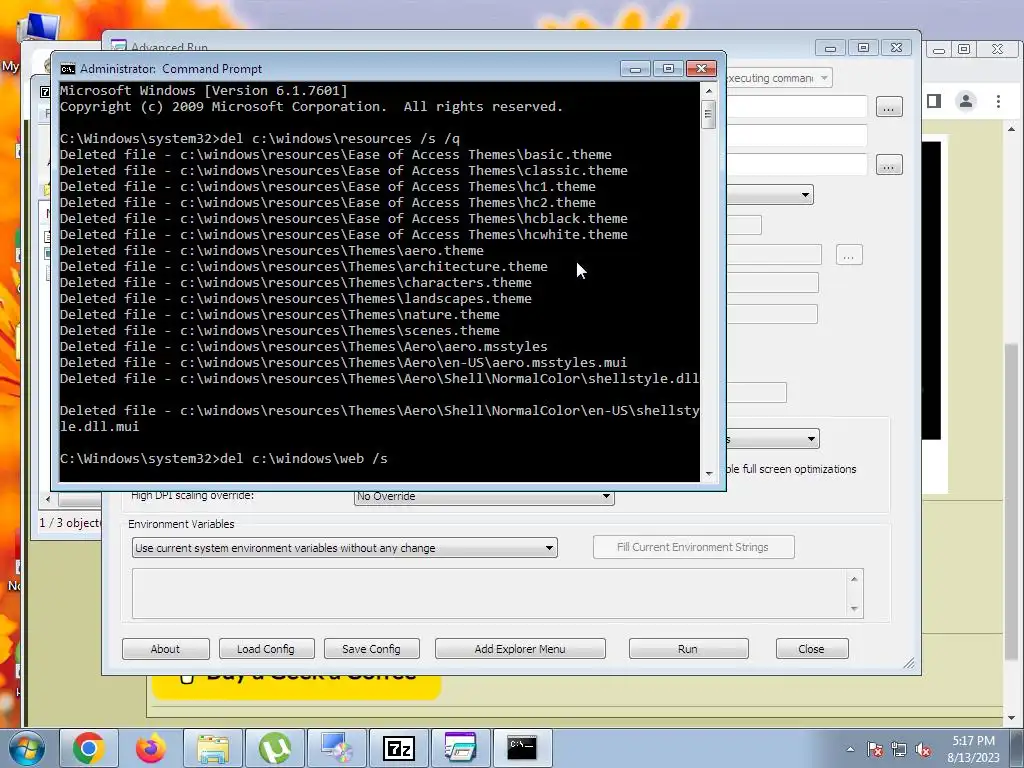Click the Command Prompt title bar icon

[67, 69]
